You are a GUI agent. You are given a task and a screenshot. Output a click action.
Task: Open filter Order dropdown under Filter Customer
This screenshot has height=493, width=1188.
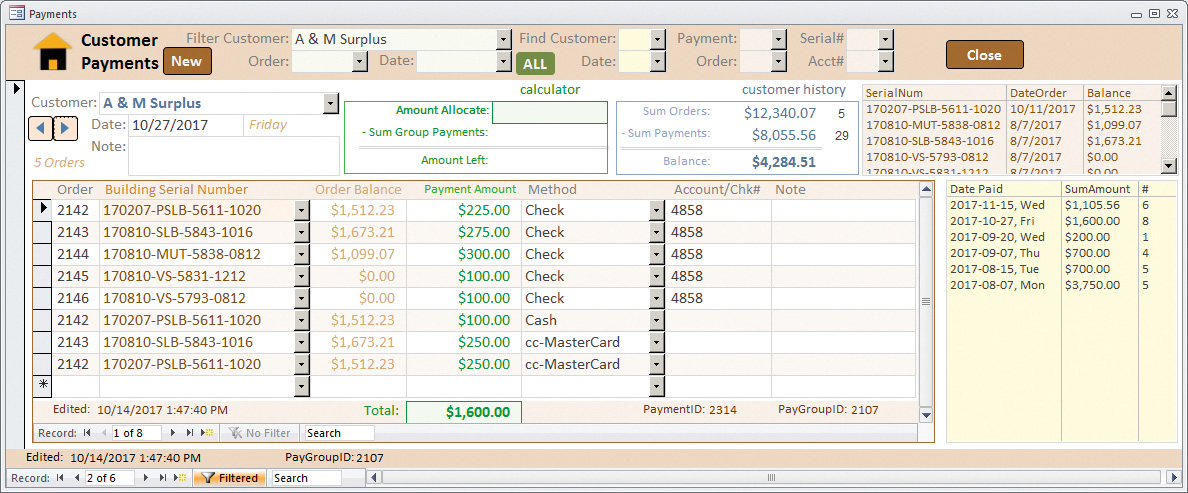click(x=360, y=62)
